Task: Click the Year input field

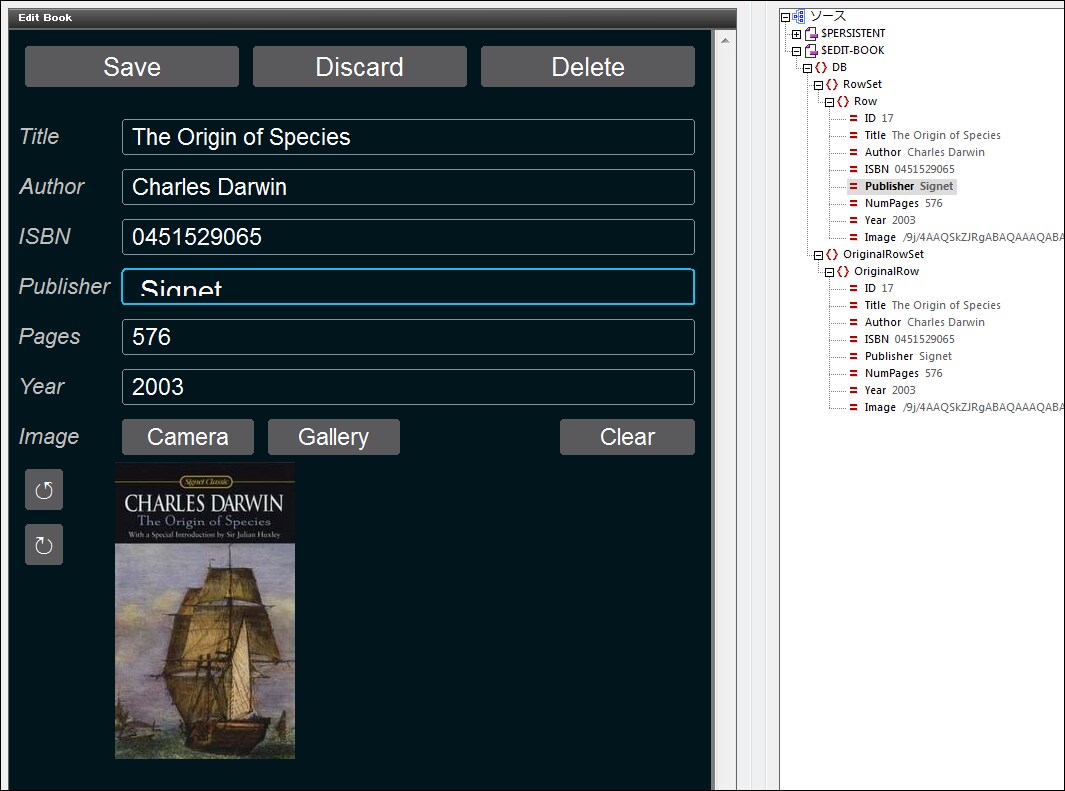Action: (x=408, y=387)
